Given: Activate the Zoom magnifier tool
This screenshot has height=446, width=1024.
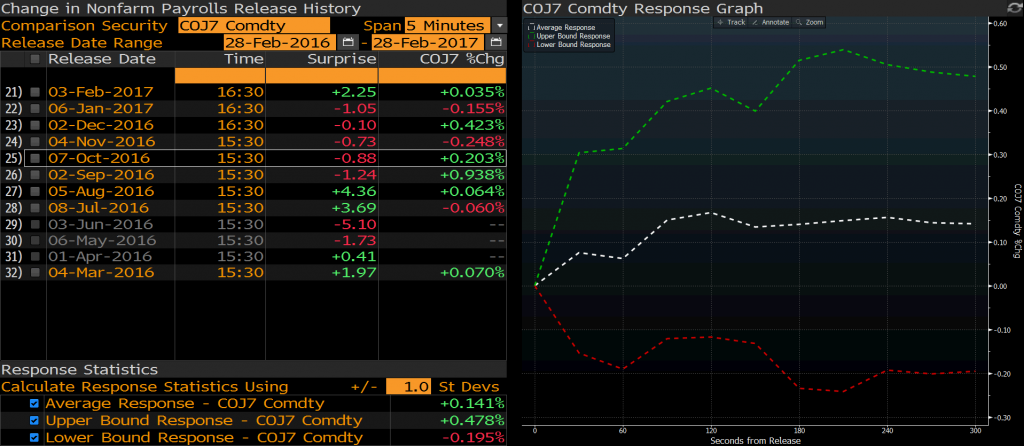Looking at the screenshot, I should coord(809,22).
